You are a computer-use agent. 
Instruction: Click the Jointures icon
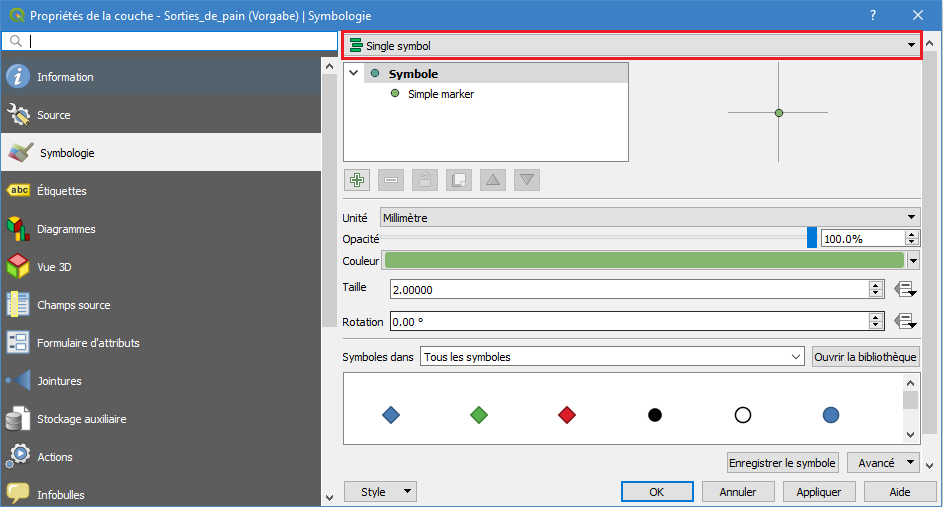[x=17, y=381]
